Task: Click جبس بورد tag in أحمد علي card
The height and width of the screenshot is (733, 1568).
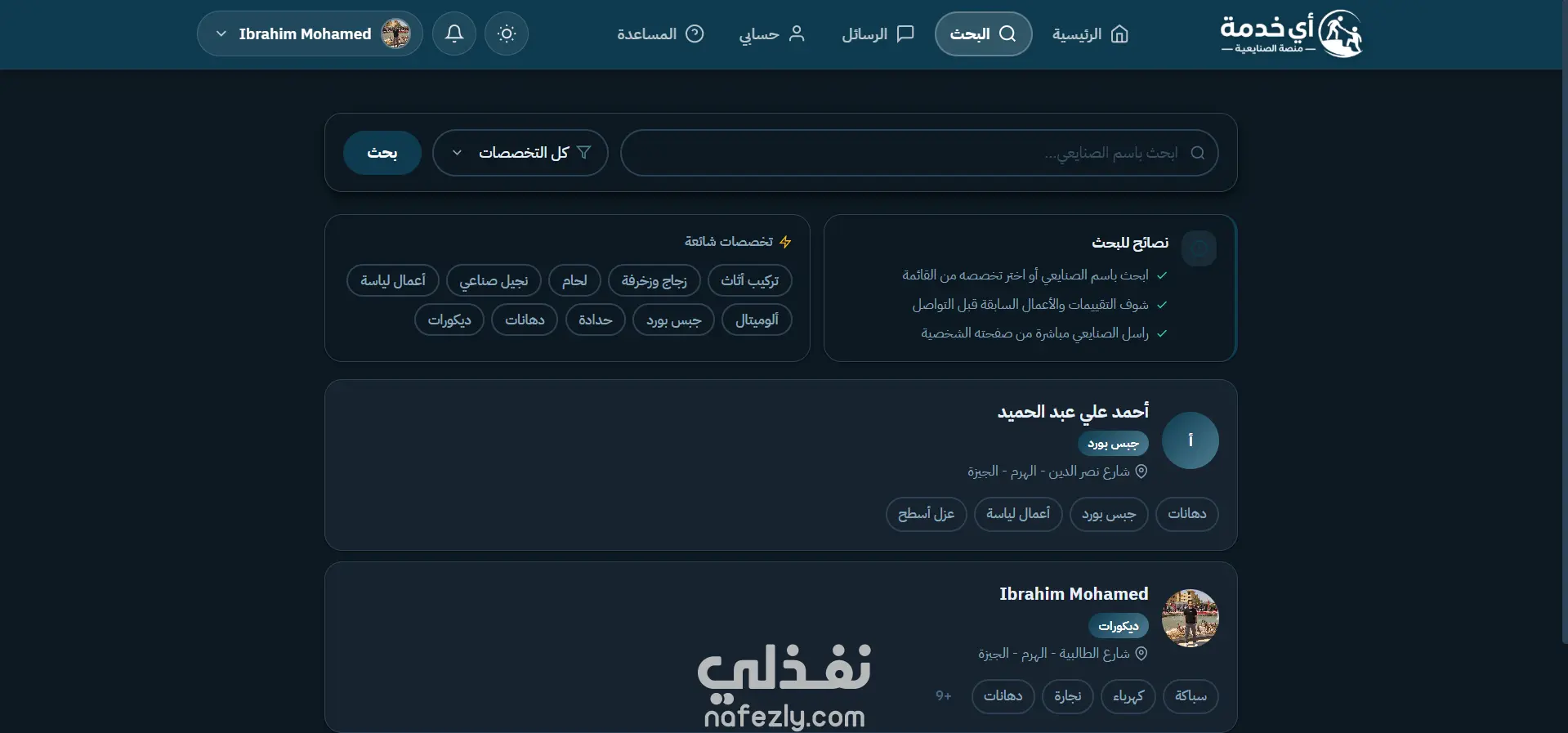Action: (1109, 514)
